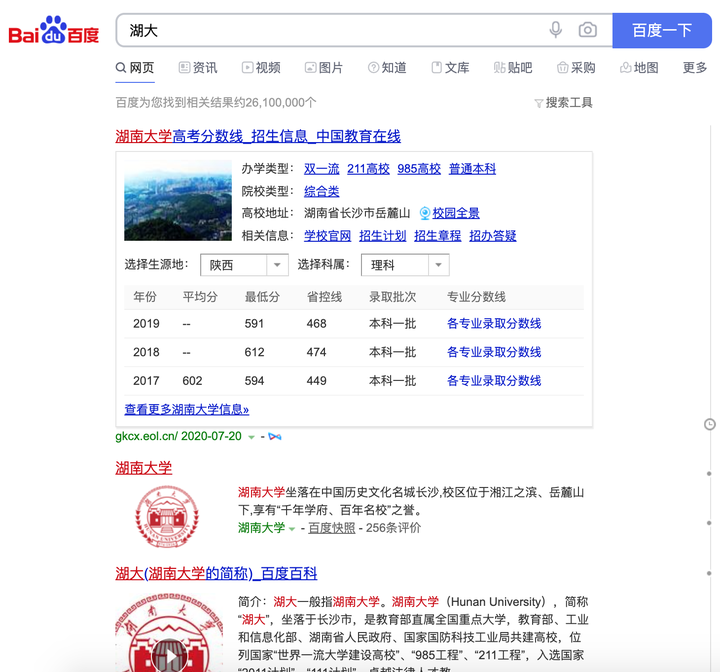
Task: Open the 湖南大学 result title
Action: pyautogui.click(x=143, y=468)
